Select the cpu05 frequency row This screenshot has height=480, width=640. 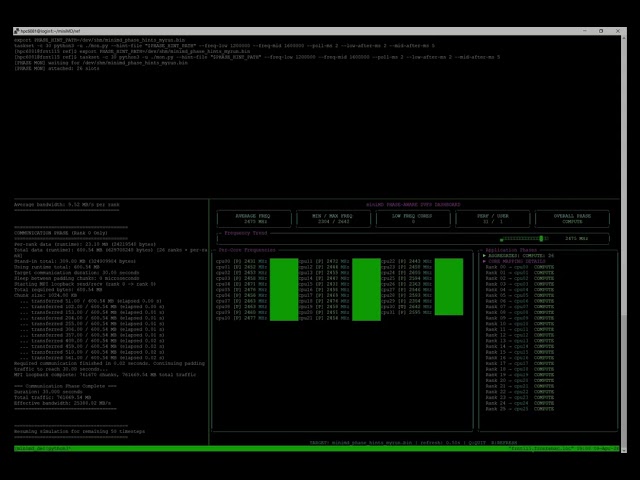tap(241, 289)
